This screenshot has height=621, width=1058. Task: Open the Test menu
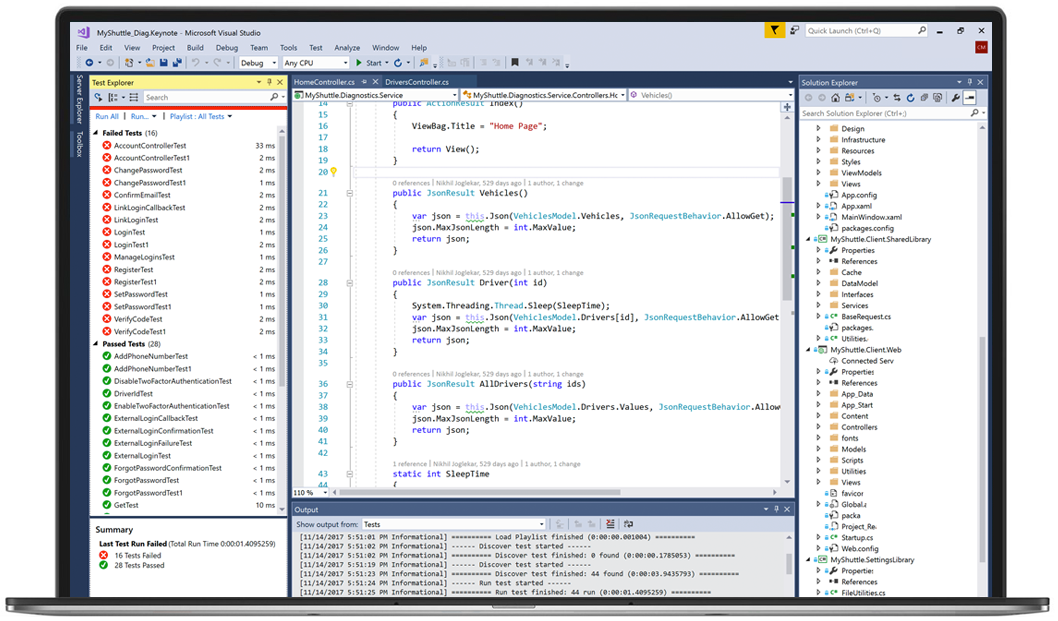pos(314,47)
